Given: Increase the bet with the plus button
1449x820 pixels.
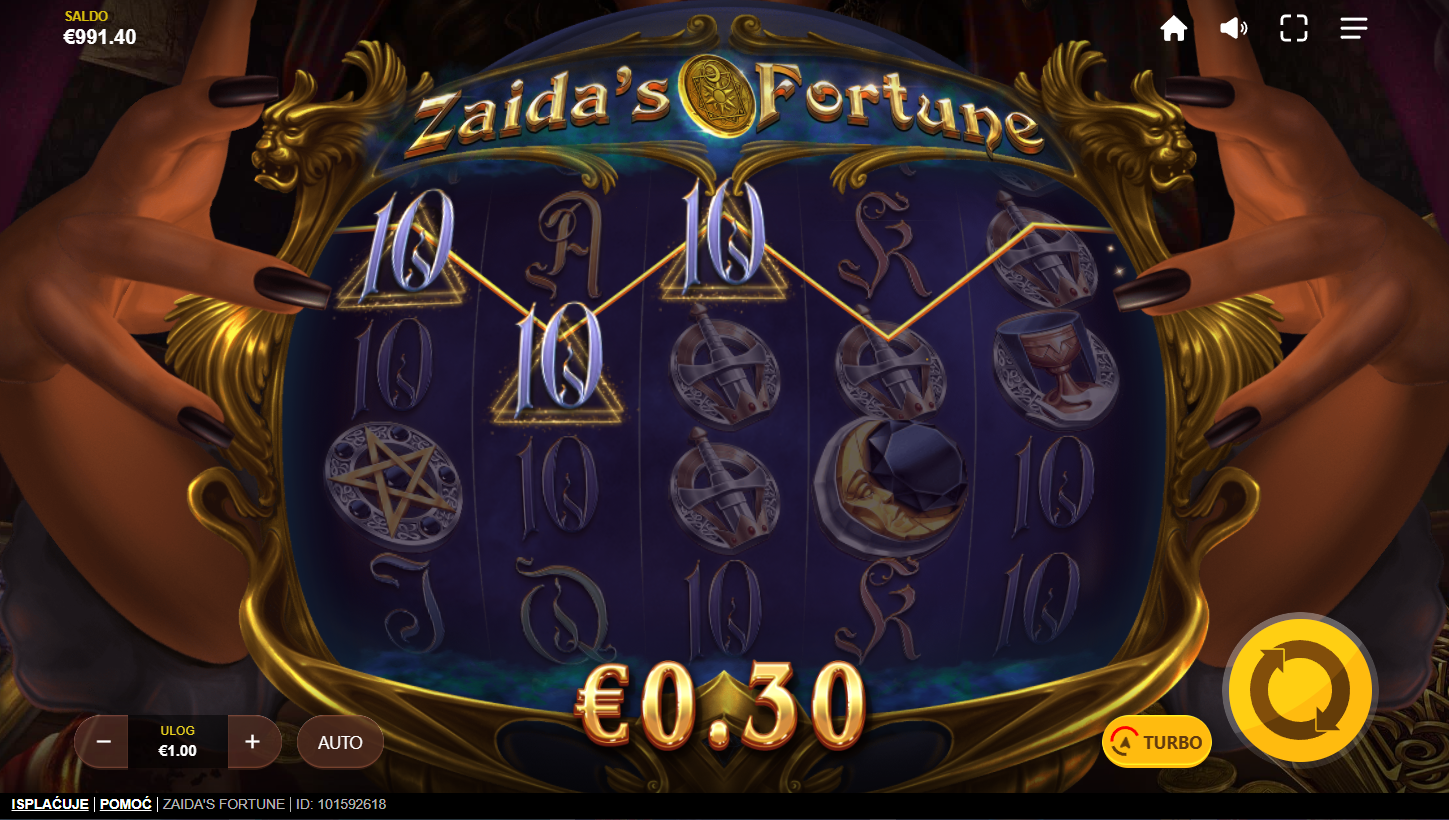Looking at the screenshot, I should pos(252,742).
